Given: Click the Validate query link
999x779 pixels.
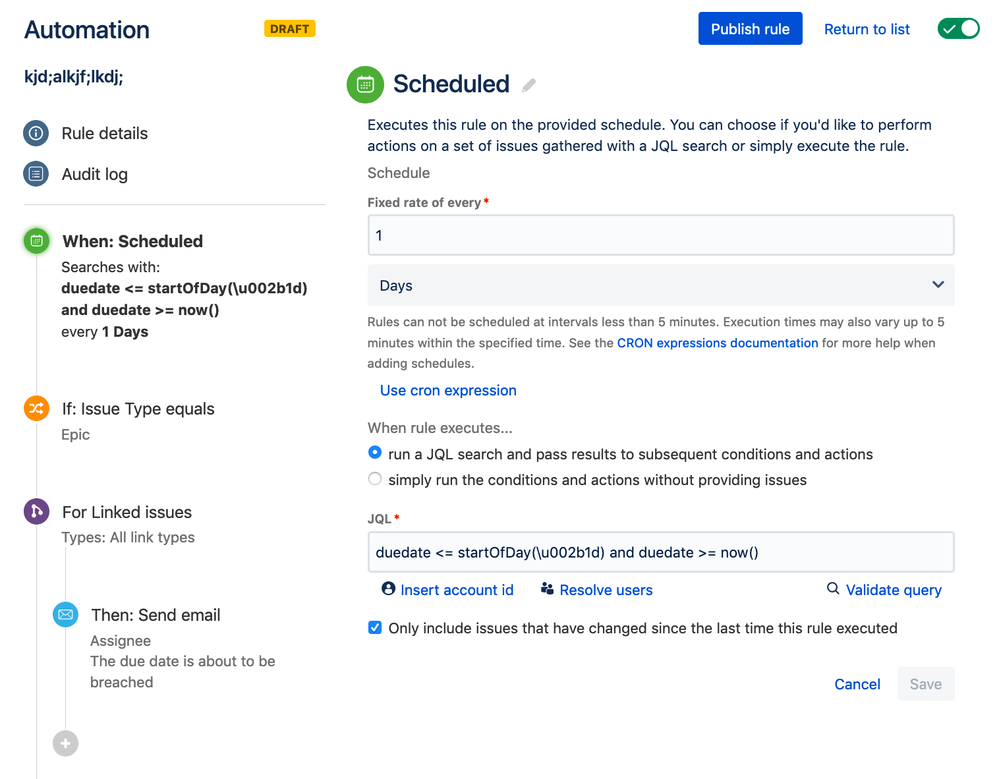Looking at the screenshot, I should point(893,589).
